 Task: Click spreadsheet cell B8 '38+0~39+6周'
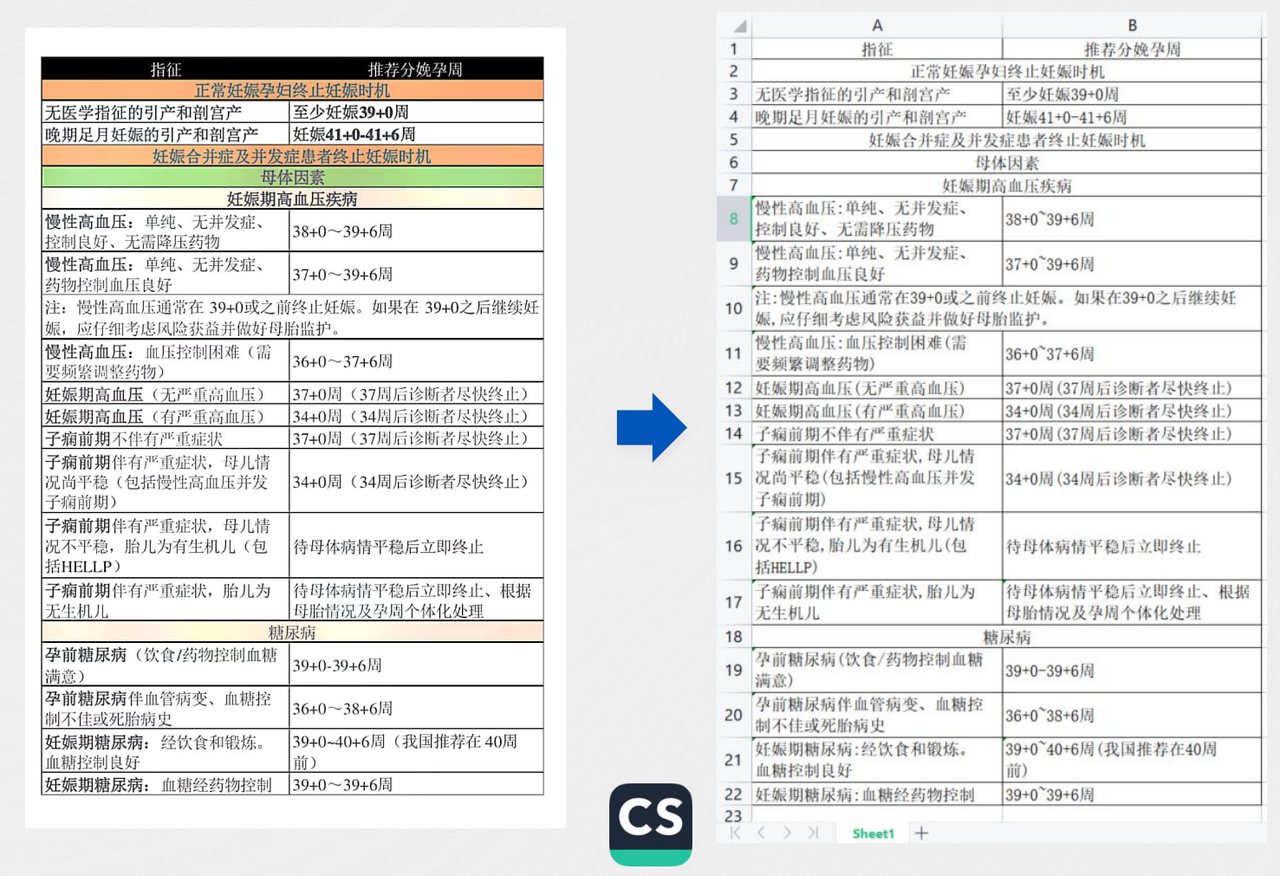(1132, 218)
